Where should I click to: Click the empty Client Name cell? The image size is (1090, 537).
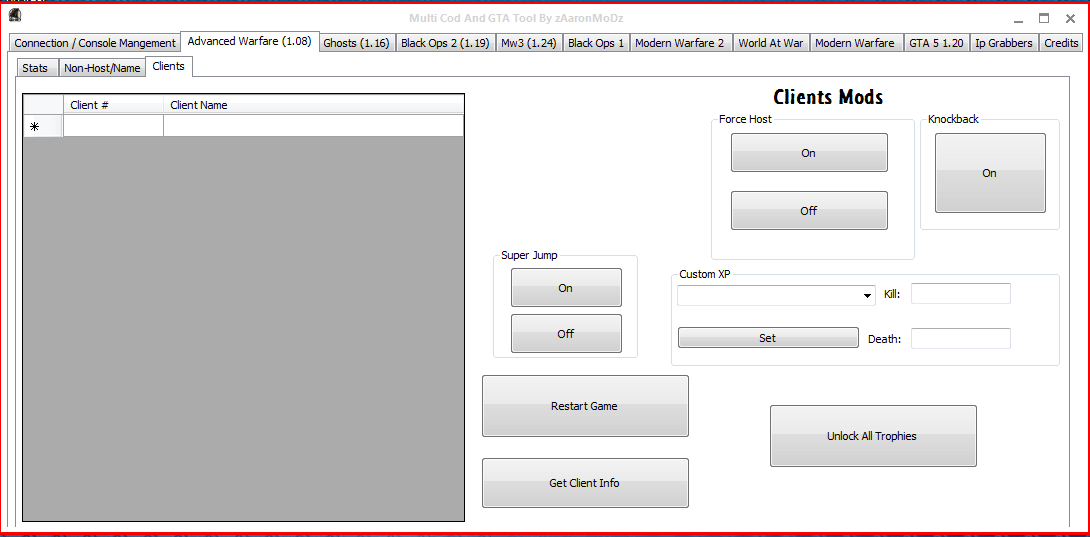[314, 126]
